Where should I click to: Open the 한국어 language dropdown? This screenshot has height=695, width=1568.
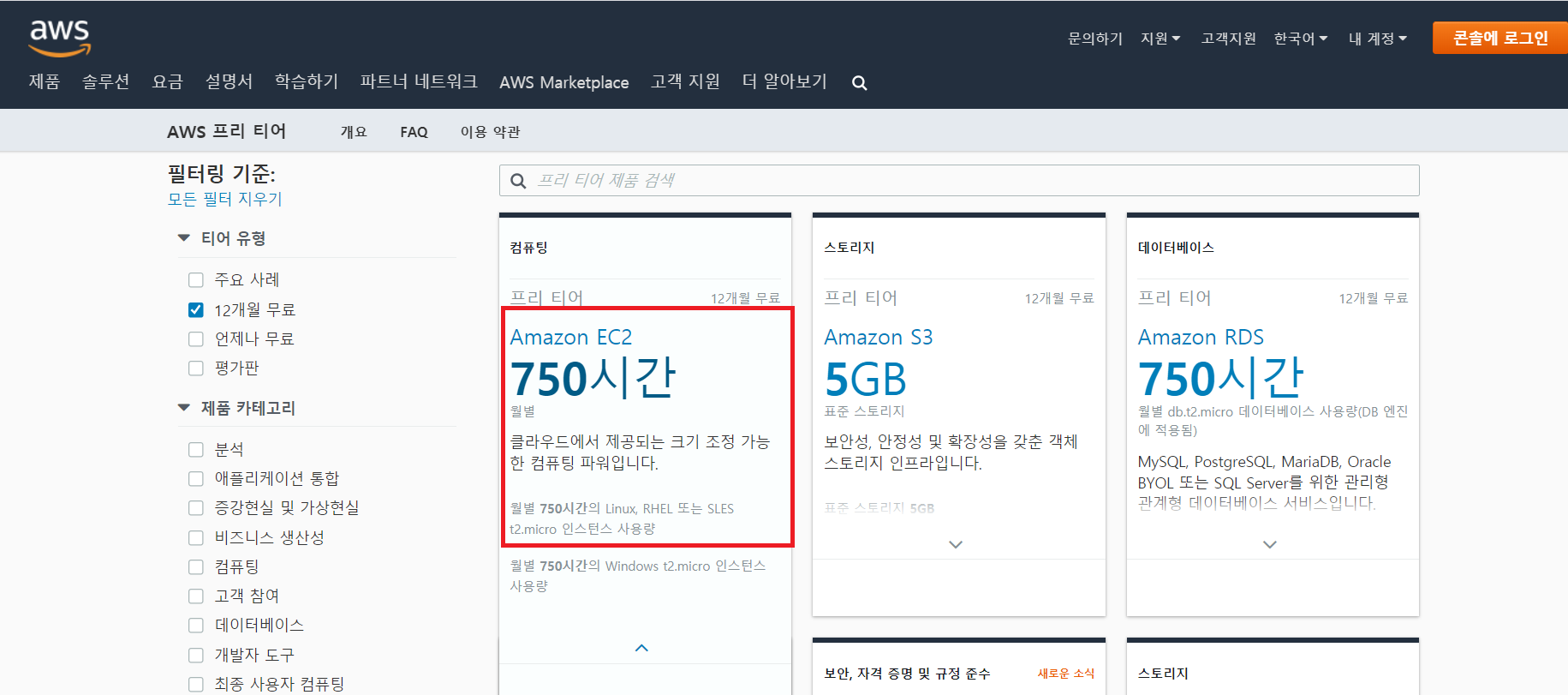(x=1300, y=39)
